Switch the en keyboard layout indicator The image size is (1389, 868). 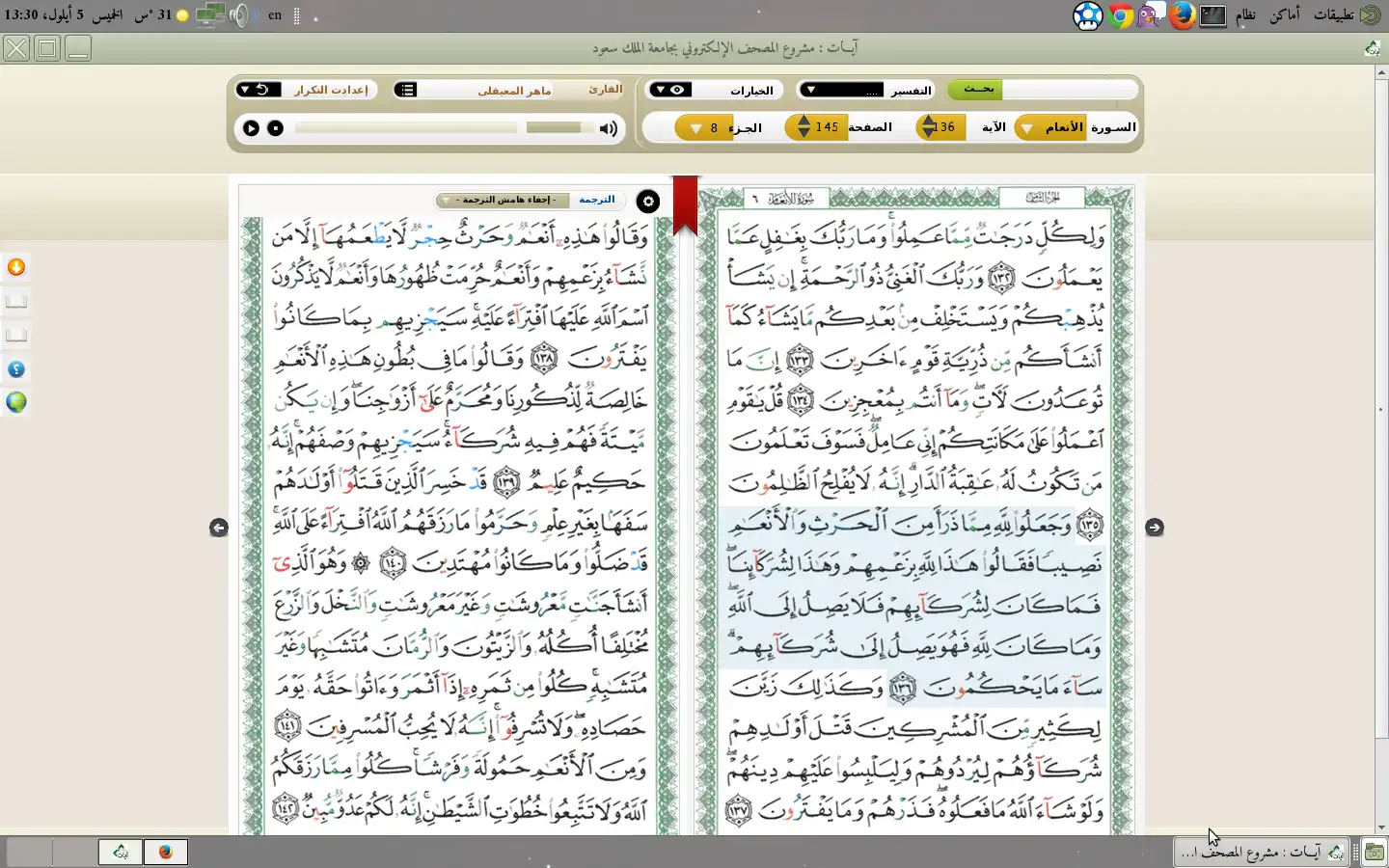pos(275,15)
